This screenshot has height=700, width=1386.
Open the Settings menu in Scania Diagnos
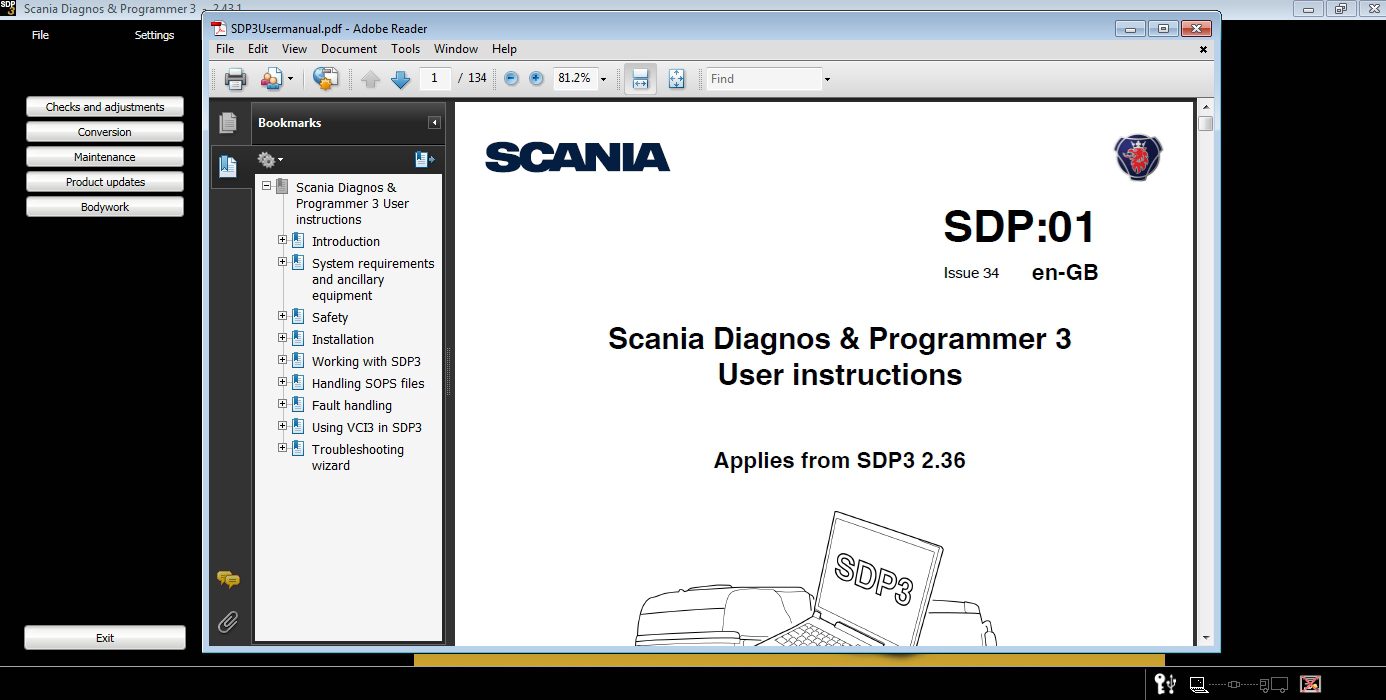point(154,34)
